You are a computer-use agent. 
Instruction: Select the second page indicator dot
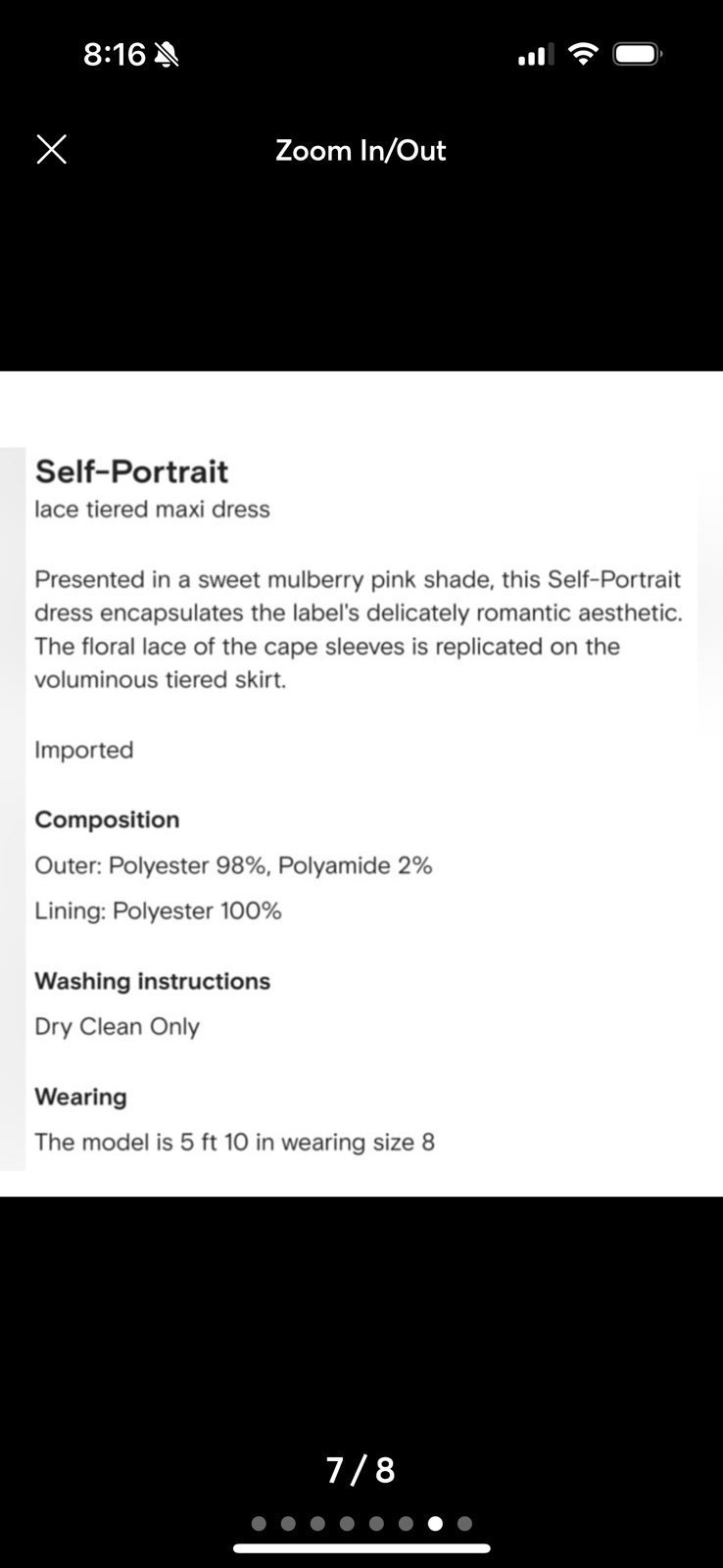pos(288,1524)
